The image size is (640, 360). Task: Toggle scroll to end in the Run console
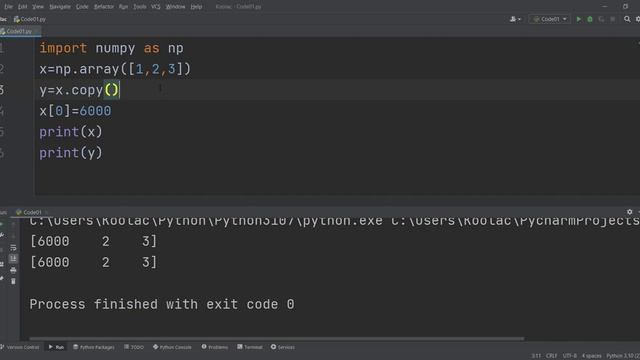pos(13,258)
